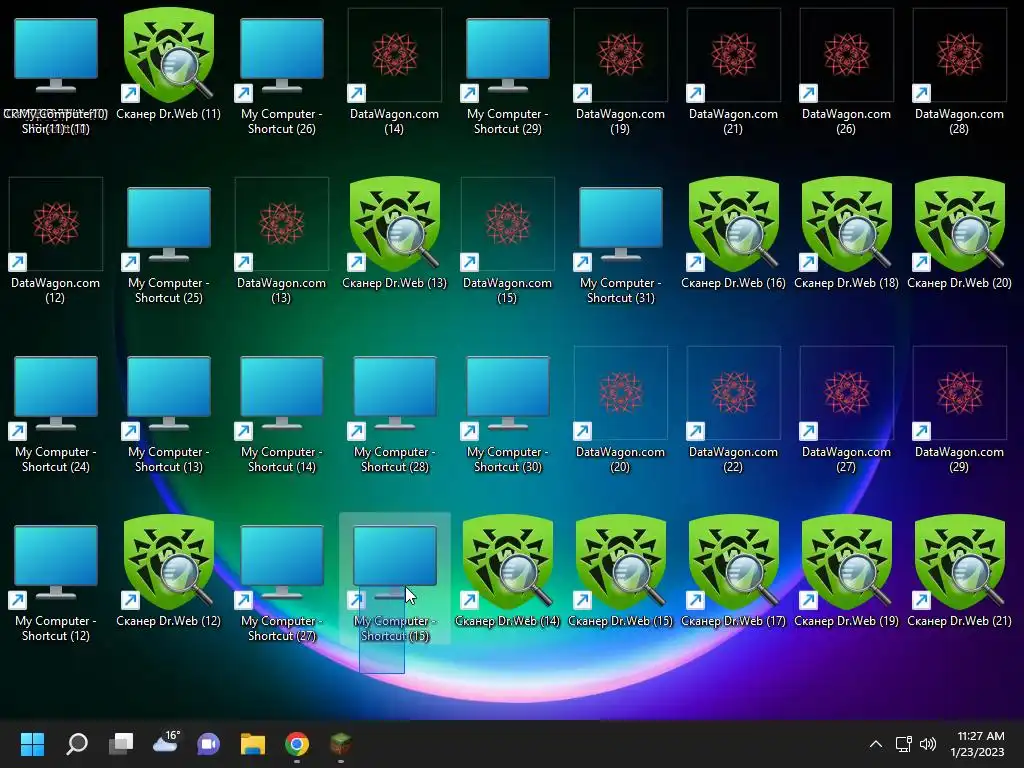This screenshot has height=768, width=1024.
Task: Open the weather widget showing 16°
Action: click(165, 743)
